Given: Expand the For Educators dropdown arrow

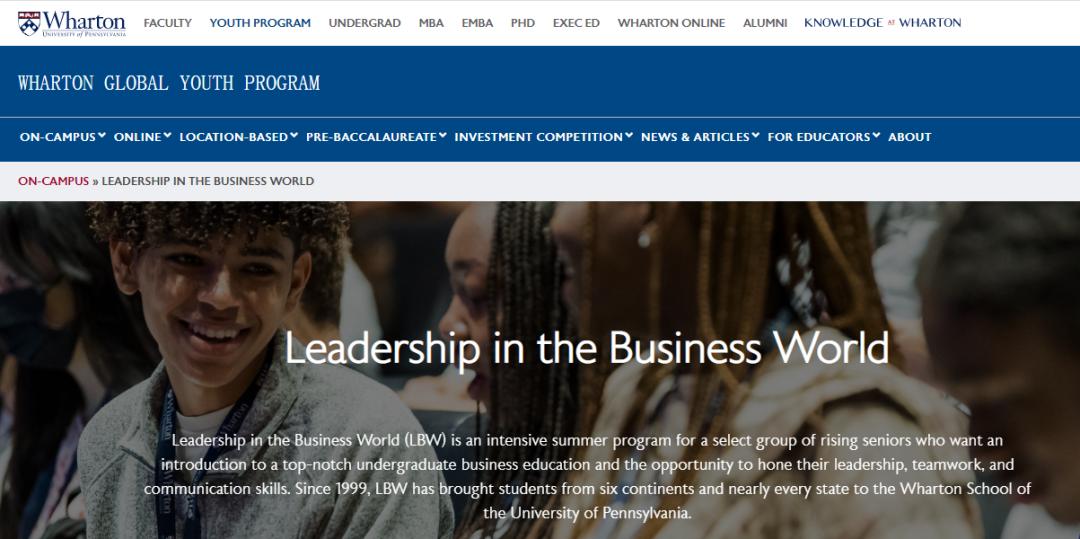Looking at the screenshot, I should [x=876, y=136].
